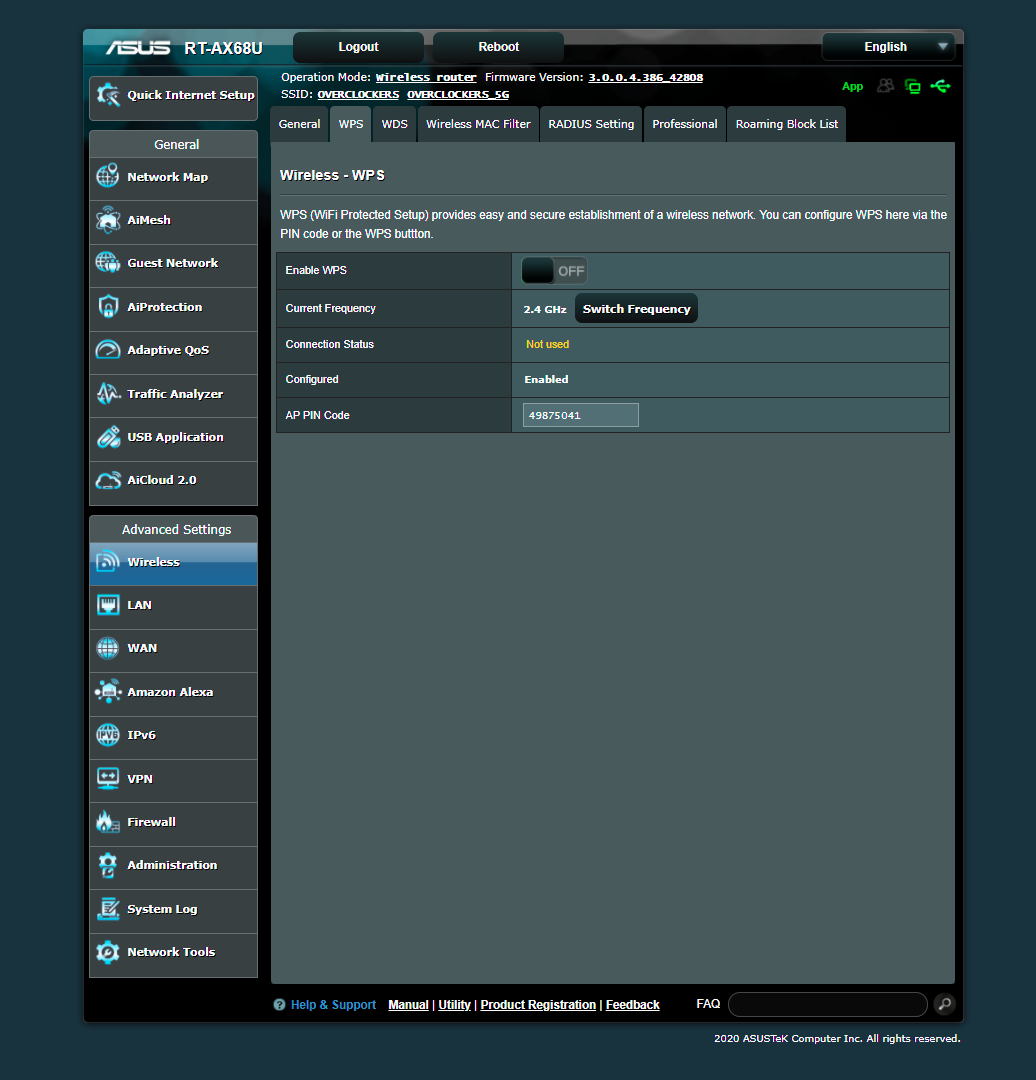This screenshot has height=1080, width=1036.
Task: Click the "Not used" connection status text
Action: (x=548, y=344)
